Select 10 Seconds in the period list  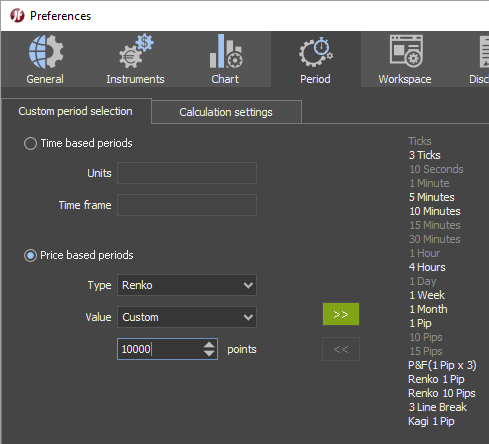[x=436, y=169]
